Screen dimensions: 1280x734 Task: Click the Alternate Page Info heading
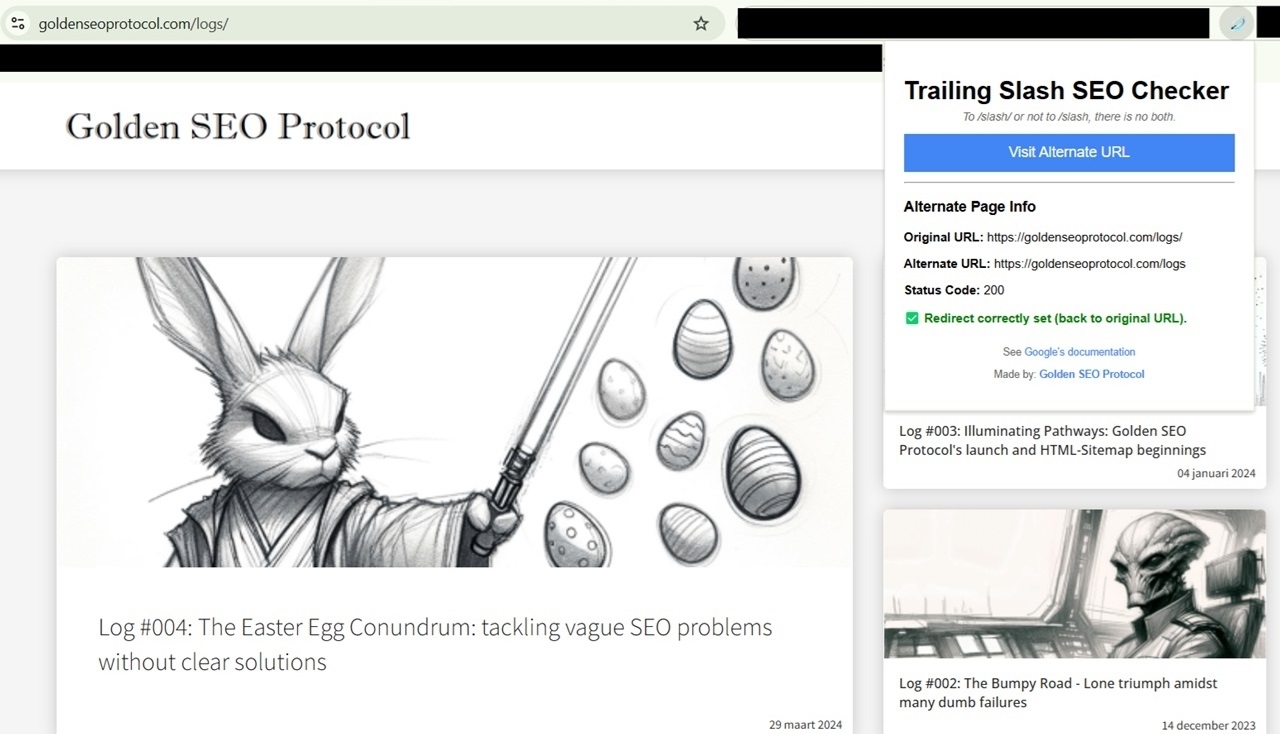point(970,207)
